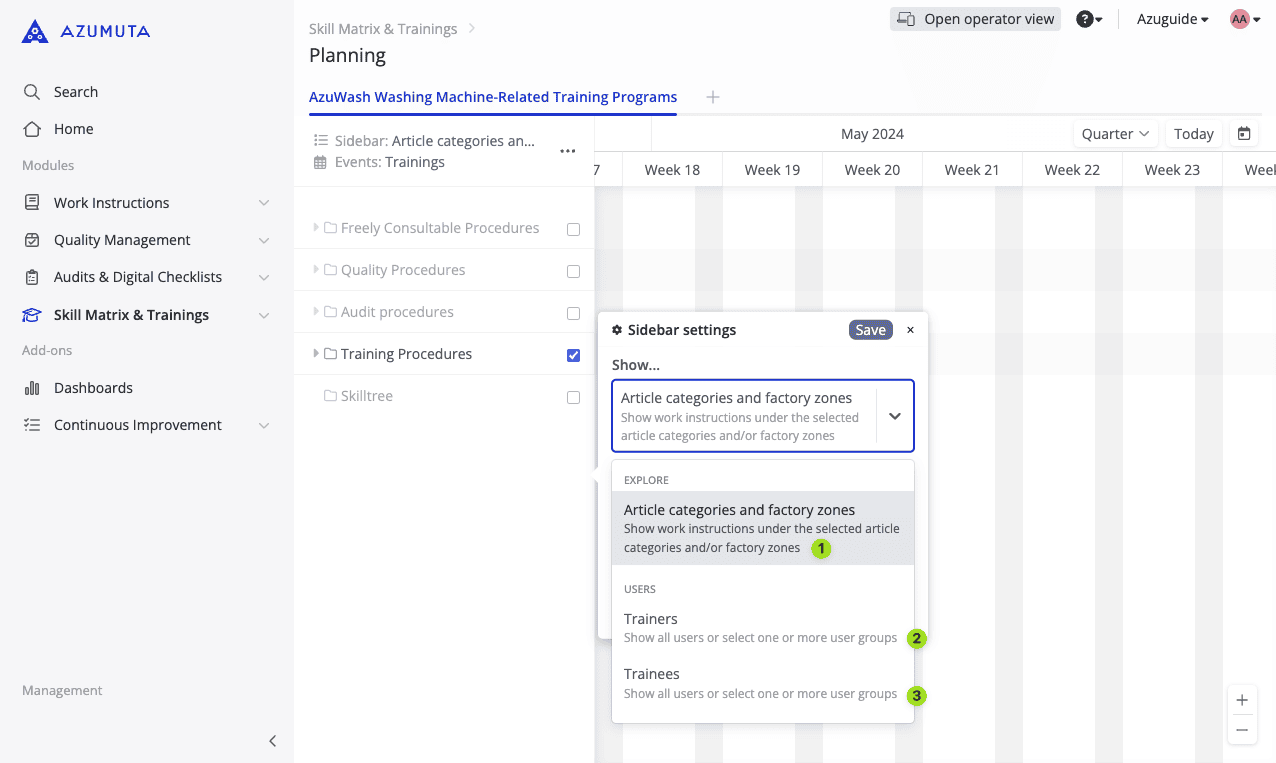Check the Skilltree checkbox
The width and height of the screenshot is (1276, 763).
tap(573, 396)
